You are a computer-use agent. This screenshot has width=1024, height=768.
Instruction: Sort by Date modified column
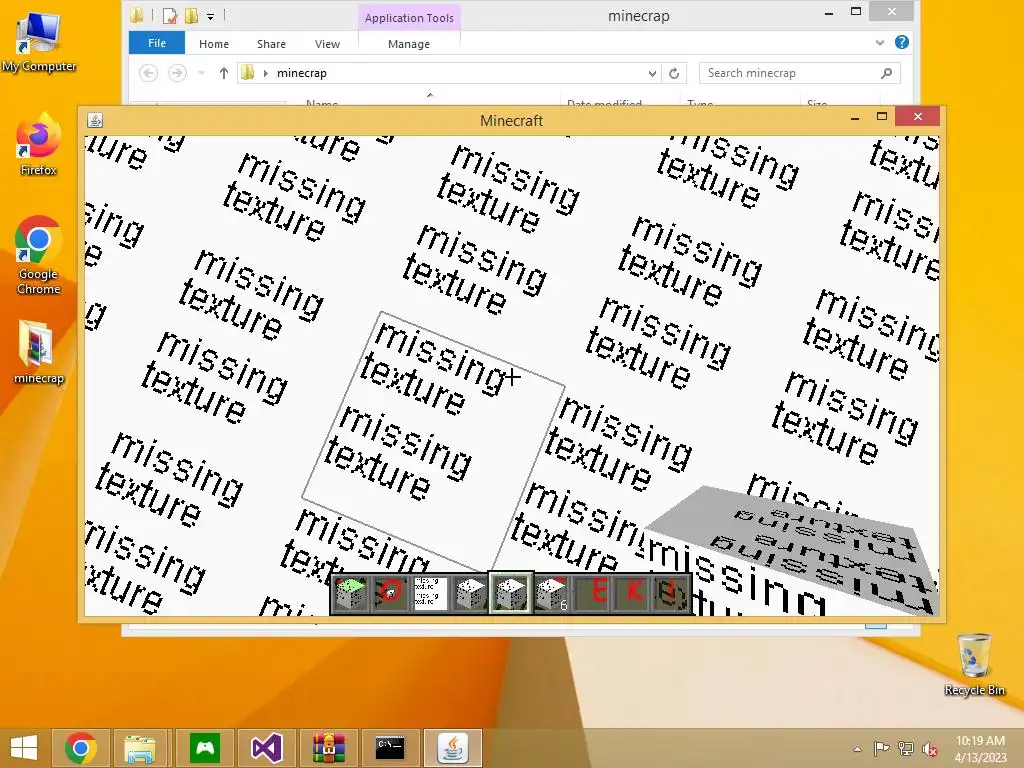[x=604, y=103]
